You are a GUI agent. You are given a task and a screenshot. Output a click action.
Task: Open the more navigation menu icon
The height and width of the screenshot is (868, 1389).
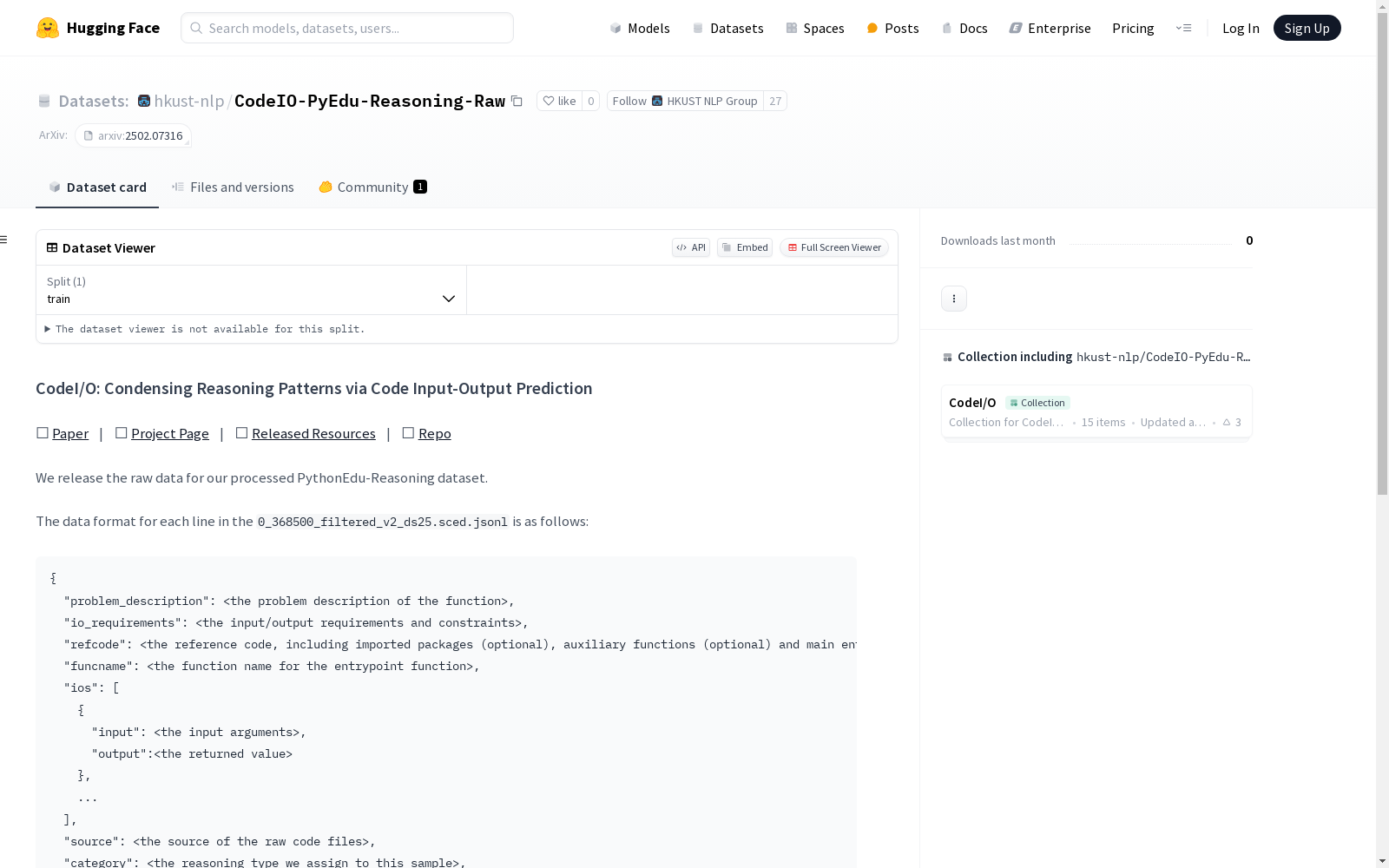[x=1183, y=28]
